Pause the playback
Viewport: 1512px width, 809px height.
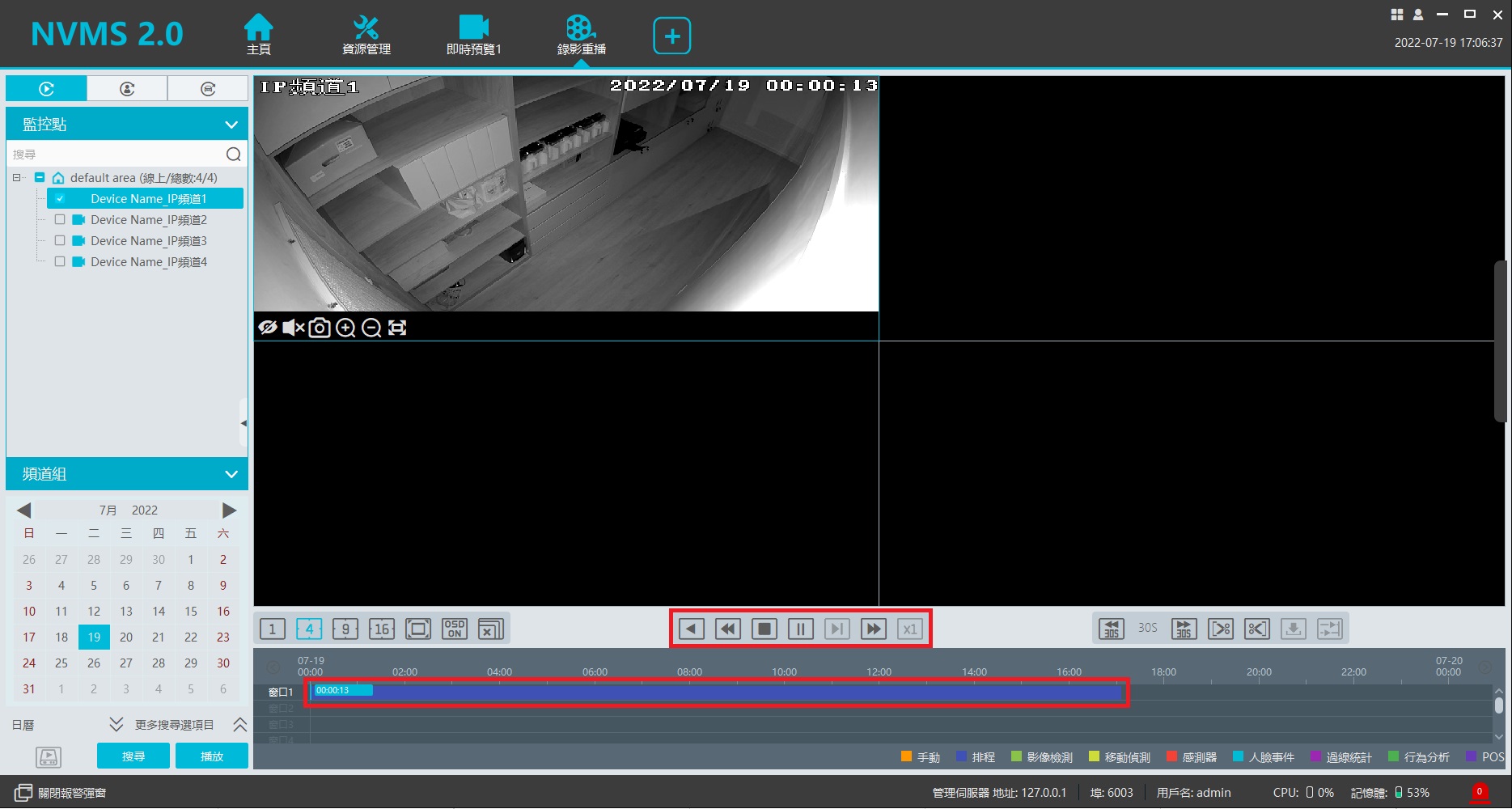[x=801, y=629]
